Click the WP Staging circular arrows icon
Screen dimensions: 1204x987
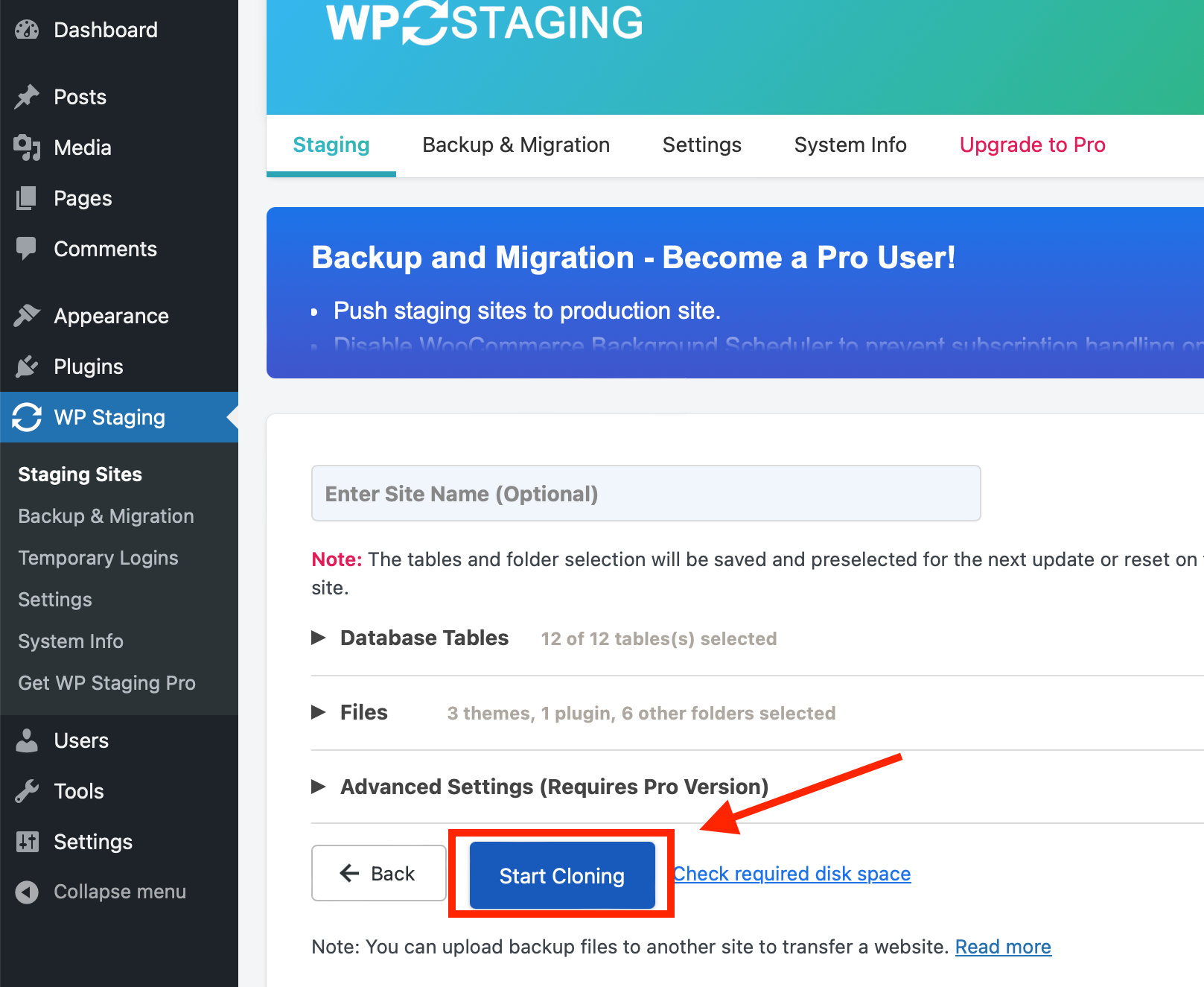pos(27,417)
